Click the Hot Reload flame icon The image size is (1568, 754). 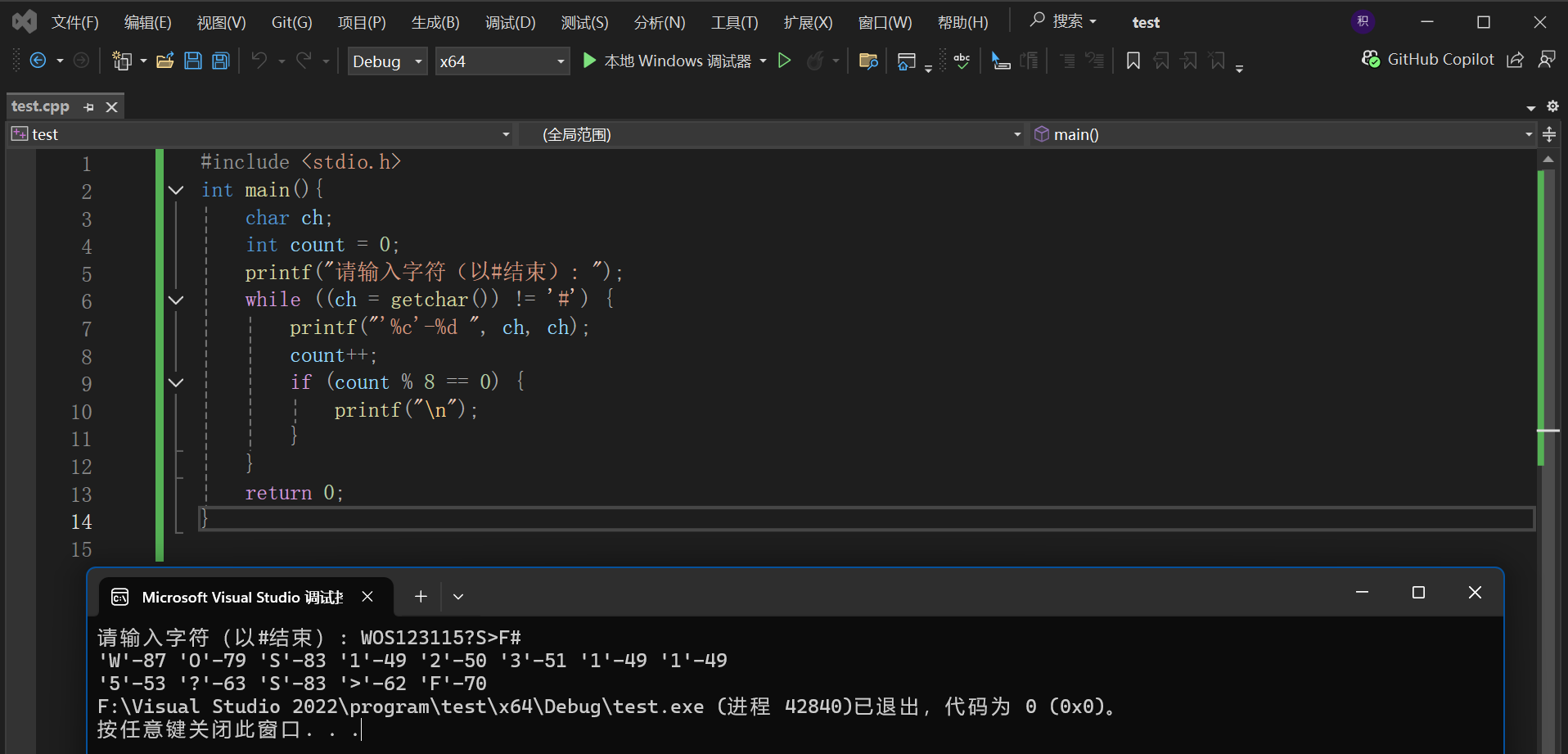(815, 61)
